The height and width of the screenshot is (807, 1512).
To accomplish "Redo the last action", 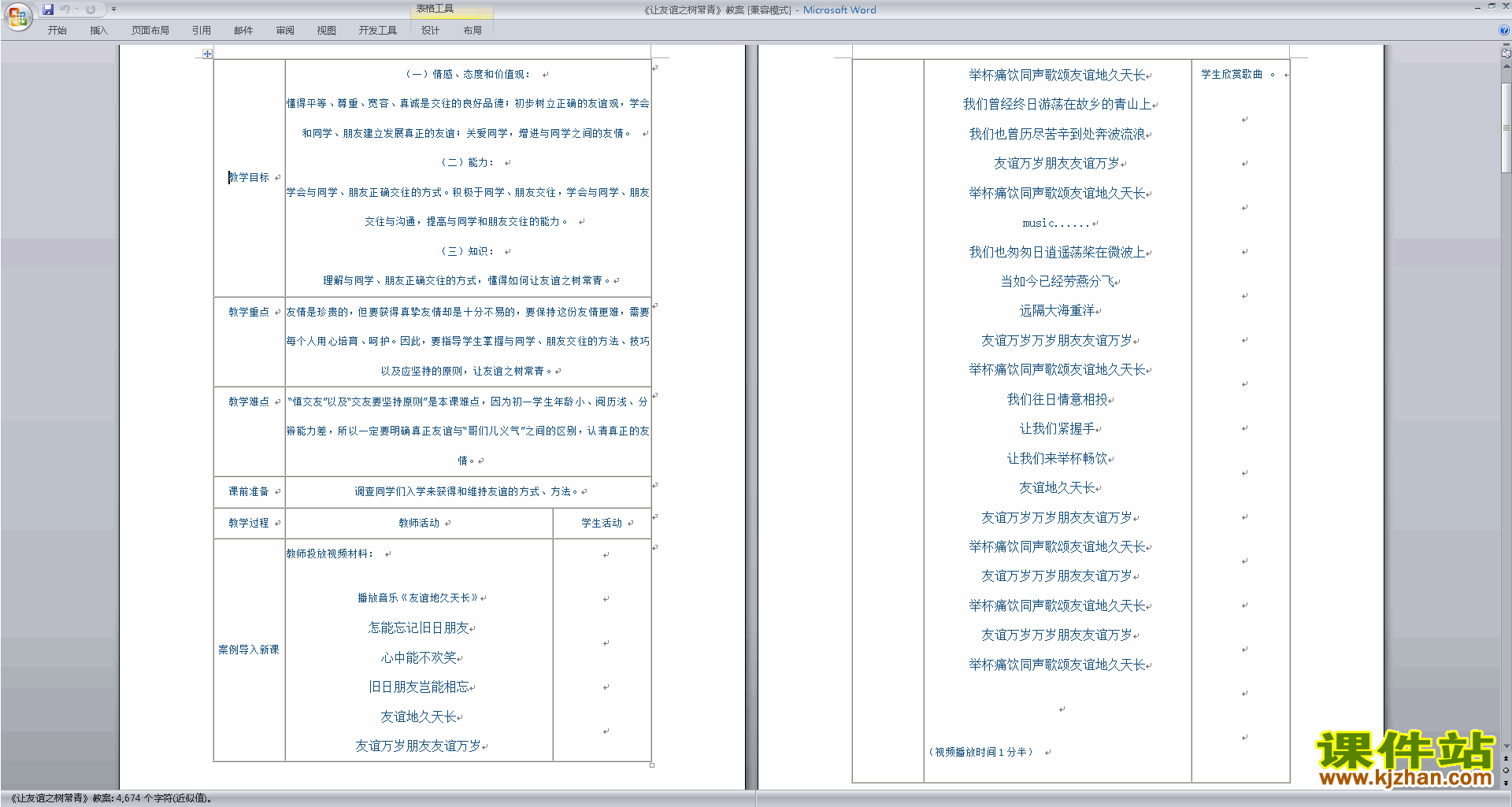I will pyautogui.click(x=91, y=9).
